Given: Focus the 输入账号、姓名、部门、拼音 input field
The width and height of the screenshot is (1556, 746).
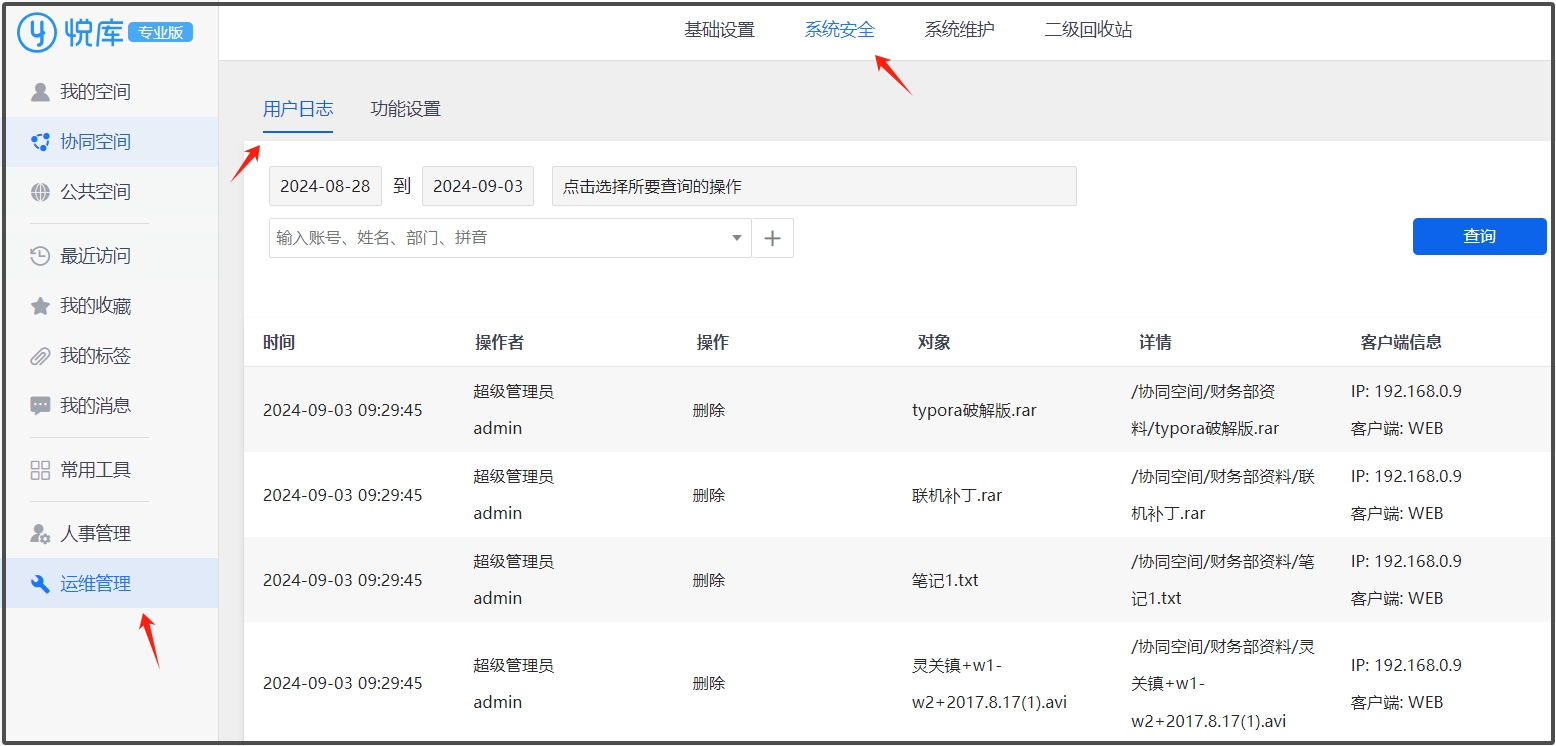Looking at the screenshot, I should [495, 238].
